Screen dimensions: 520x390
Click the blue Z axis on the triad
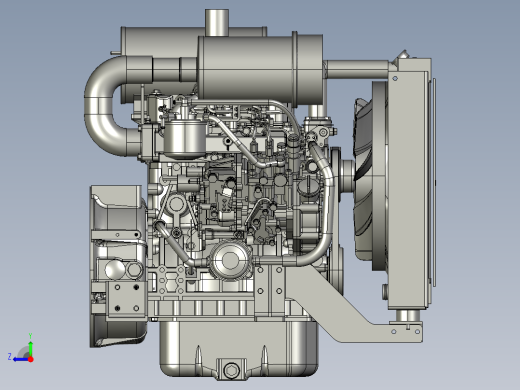point(21,359)
